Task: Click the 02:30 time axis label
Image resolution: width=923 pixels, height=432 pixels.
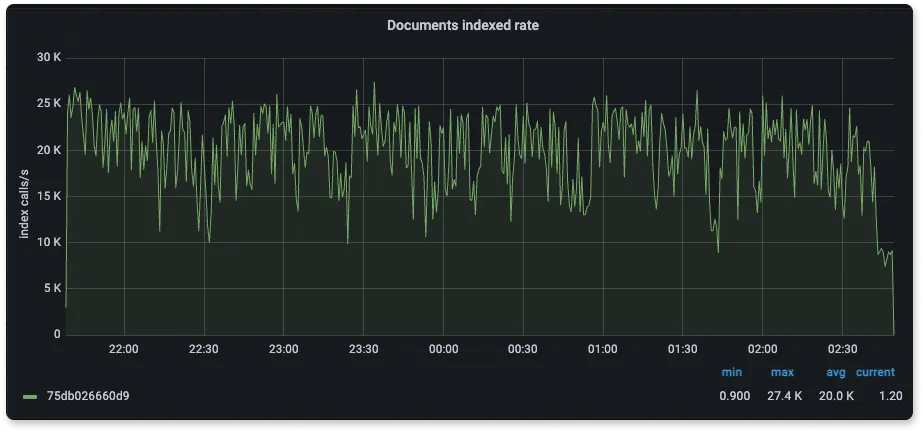Action: (842, 349)
